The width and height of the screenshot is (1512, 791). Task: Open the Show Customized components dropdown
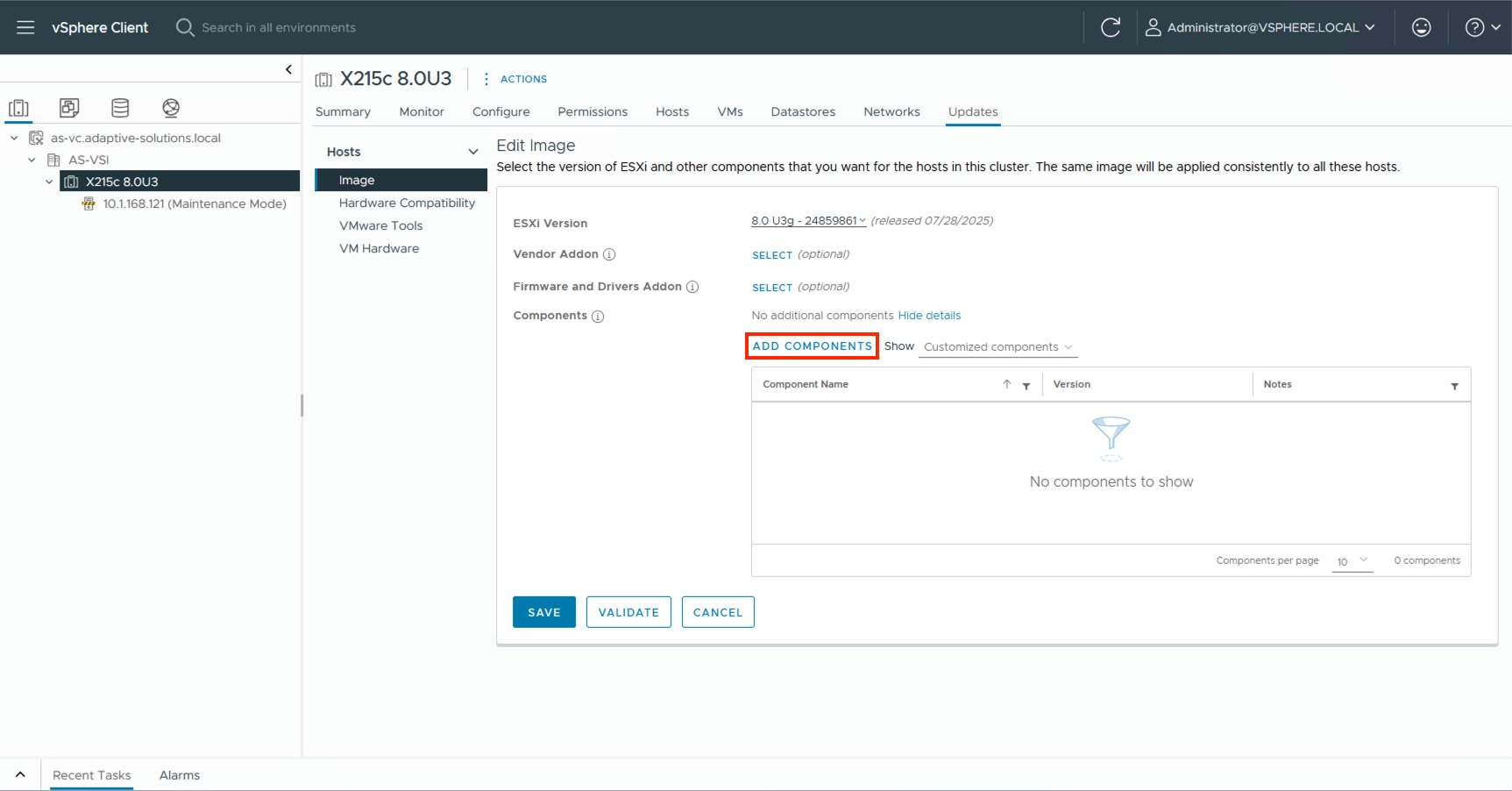997,346
